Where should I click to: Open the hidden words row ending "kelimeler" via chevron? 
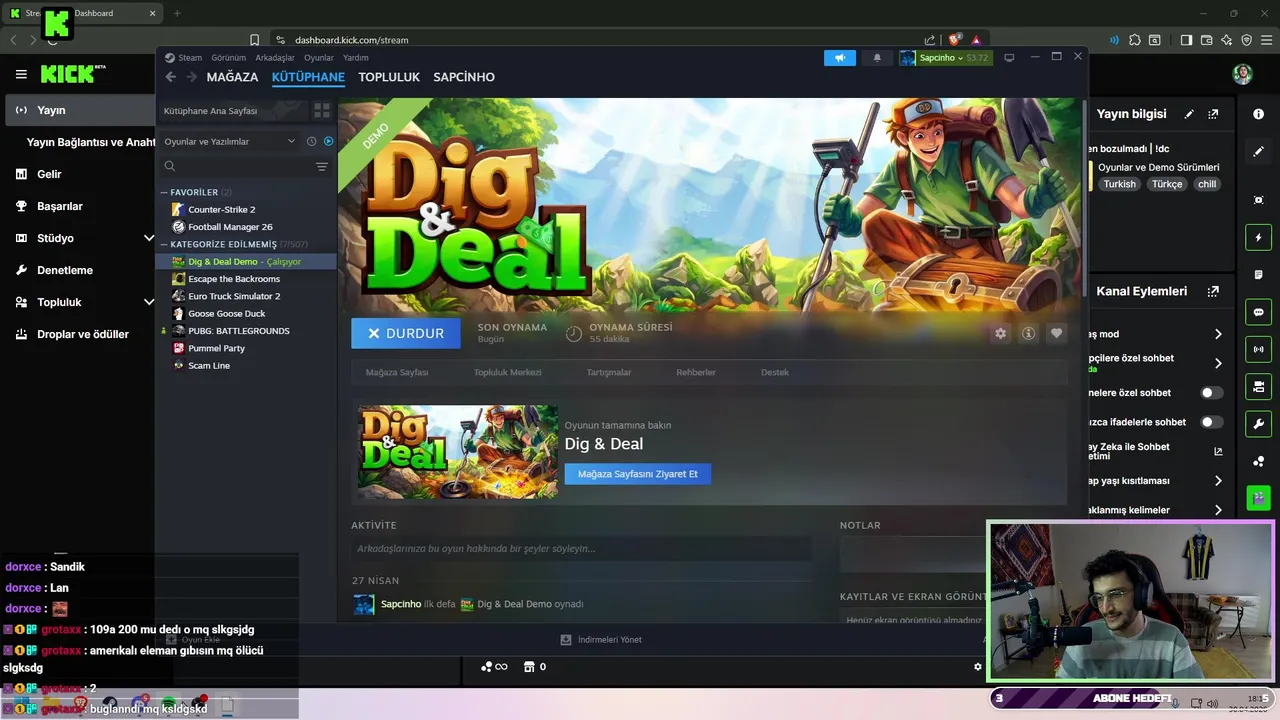point(1218,510)
